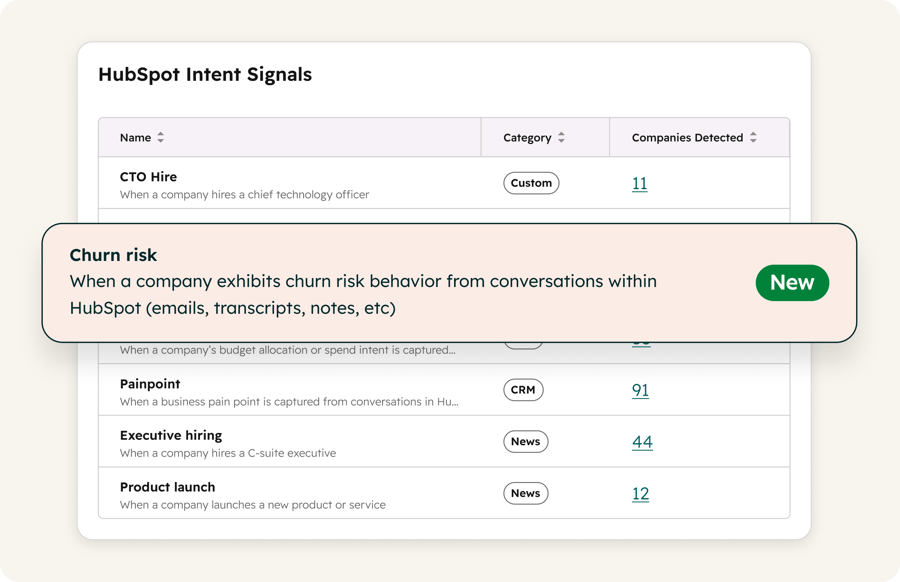Select the CTO Hire signal name
This screenshot has height=582, width=900.
[x=148, y=177]
